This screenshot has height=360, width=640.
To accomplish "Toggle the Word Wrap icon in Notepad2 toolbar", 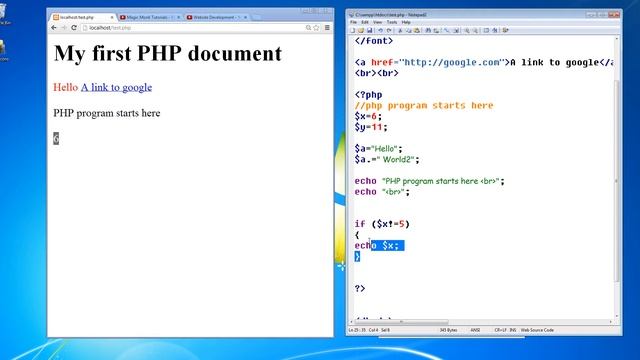I will 447,30.
